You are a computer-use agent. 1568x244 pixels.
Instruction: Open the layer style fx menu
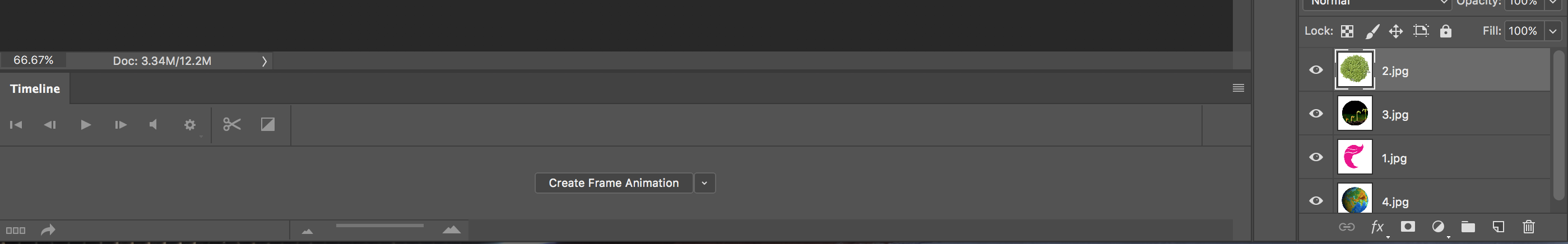click(1377, 227)
